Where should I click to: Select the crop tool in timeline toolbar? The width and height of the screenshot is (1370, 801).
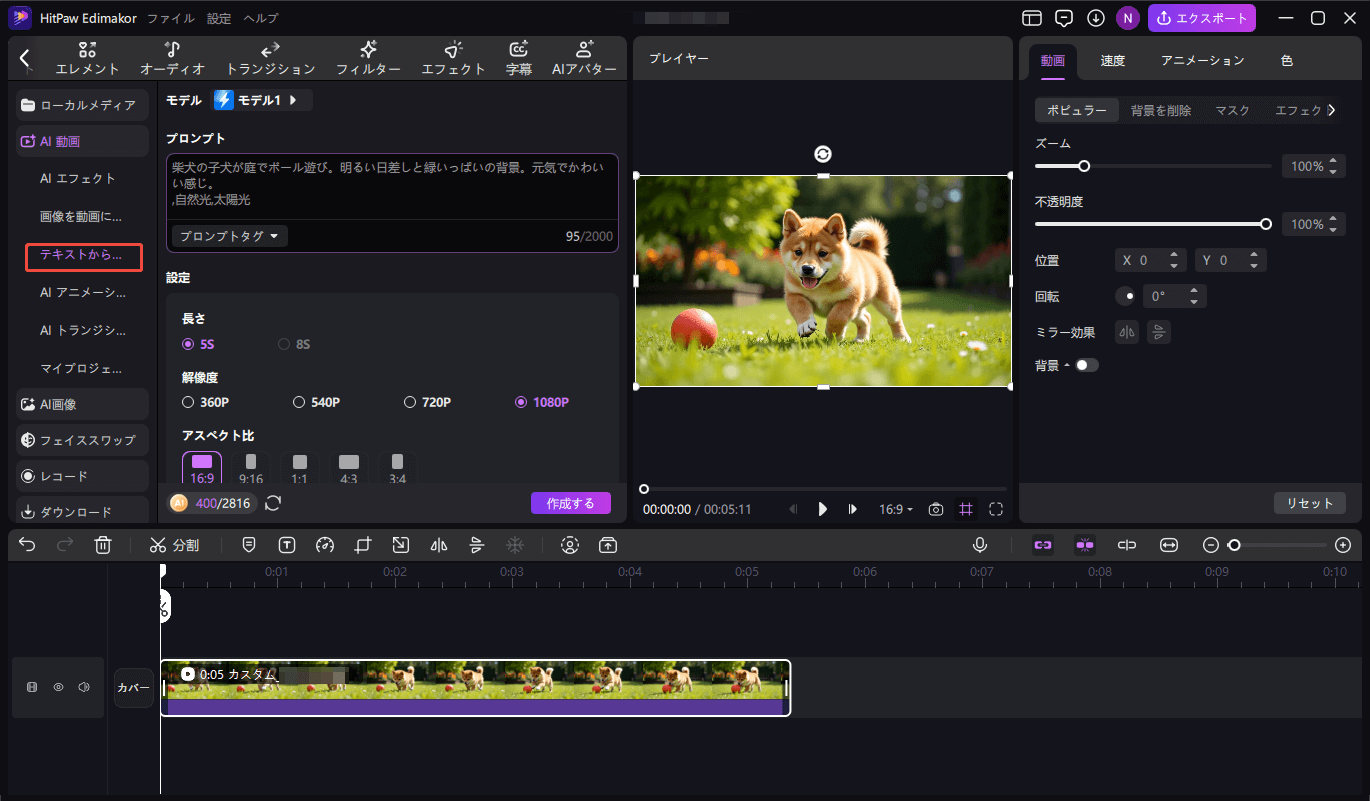362,545
